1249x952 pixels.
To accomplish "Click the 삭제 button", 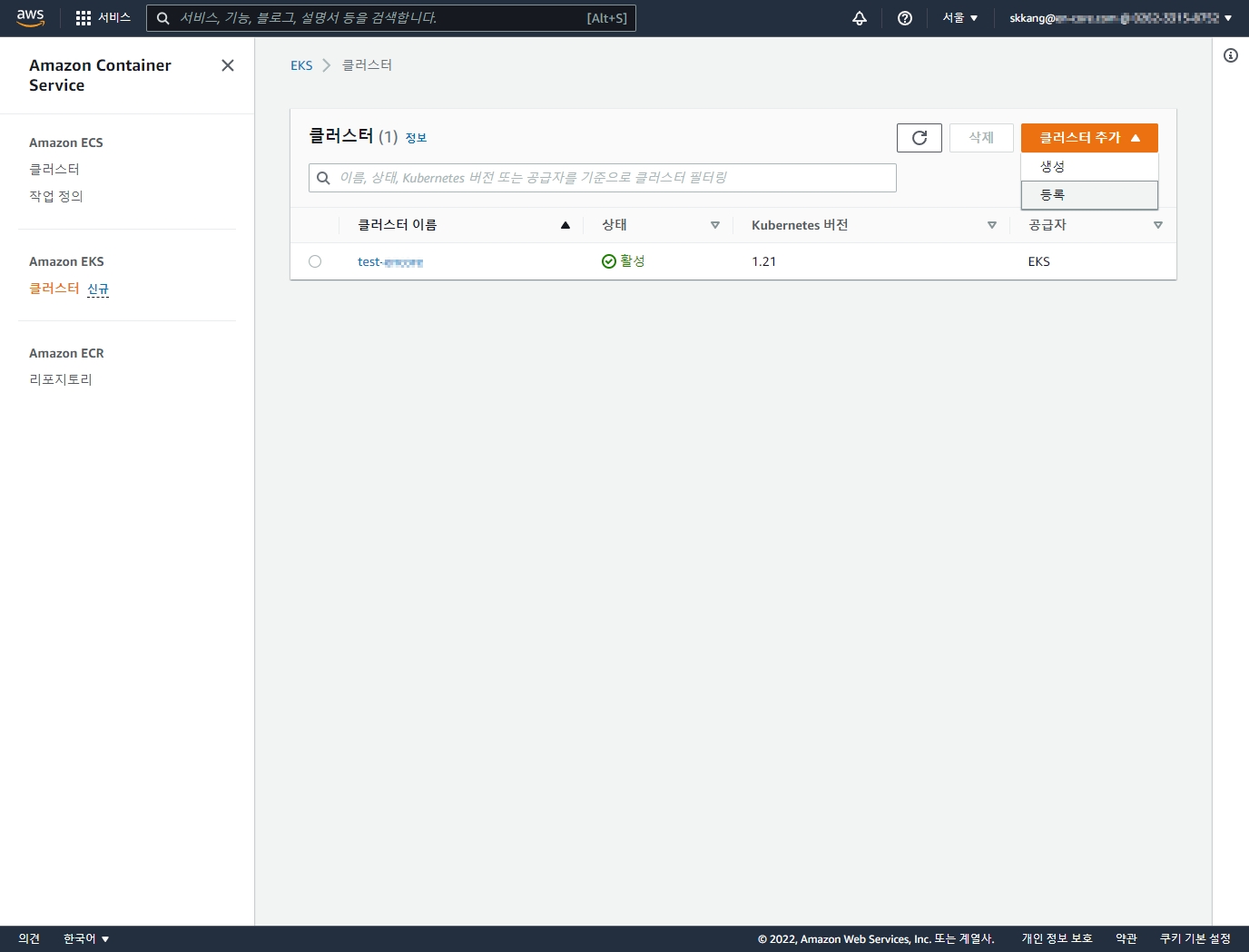I will click(981, 138).
